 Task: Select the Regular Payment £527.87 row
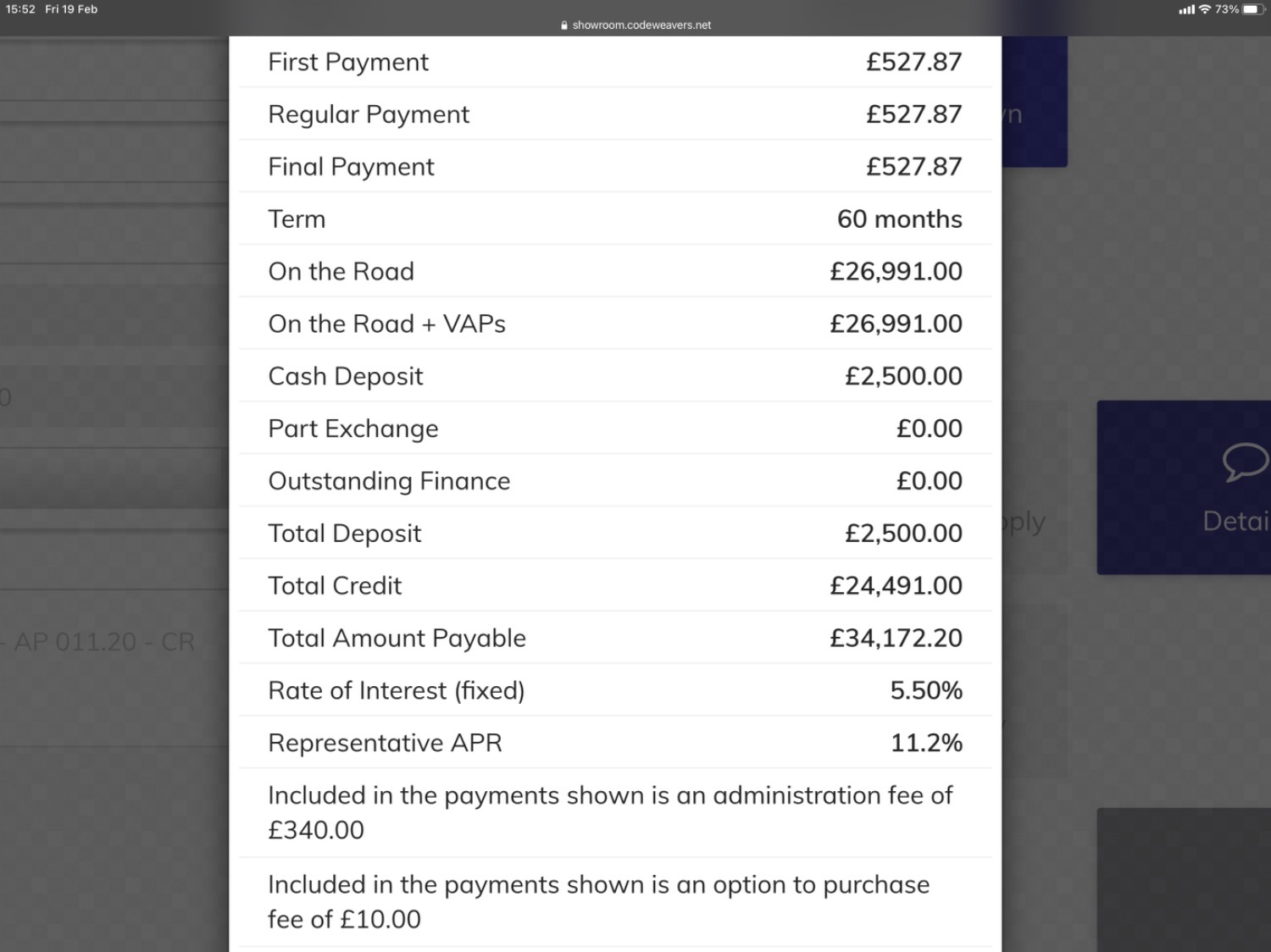tap(615, 114)
